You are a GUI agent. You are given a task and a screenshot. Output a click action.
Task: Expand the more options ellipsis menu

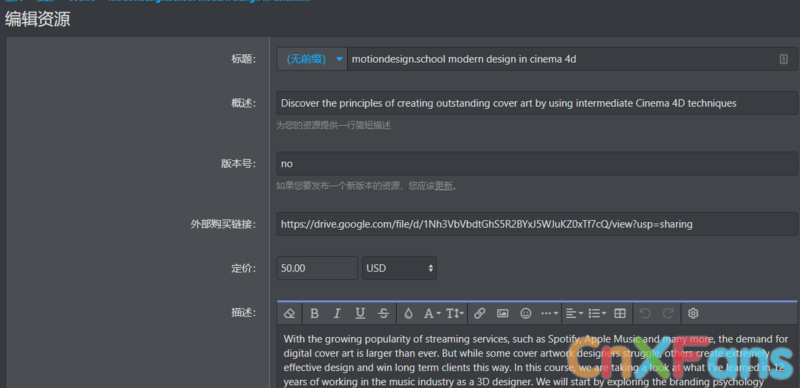point(549,313)
